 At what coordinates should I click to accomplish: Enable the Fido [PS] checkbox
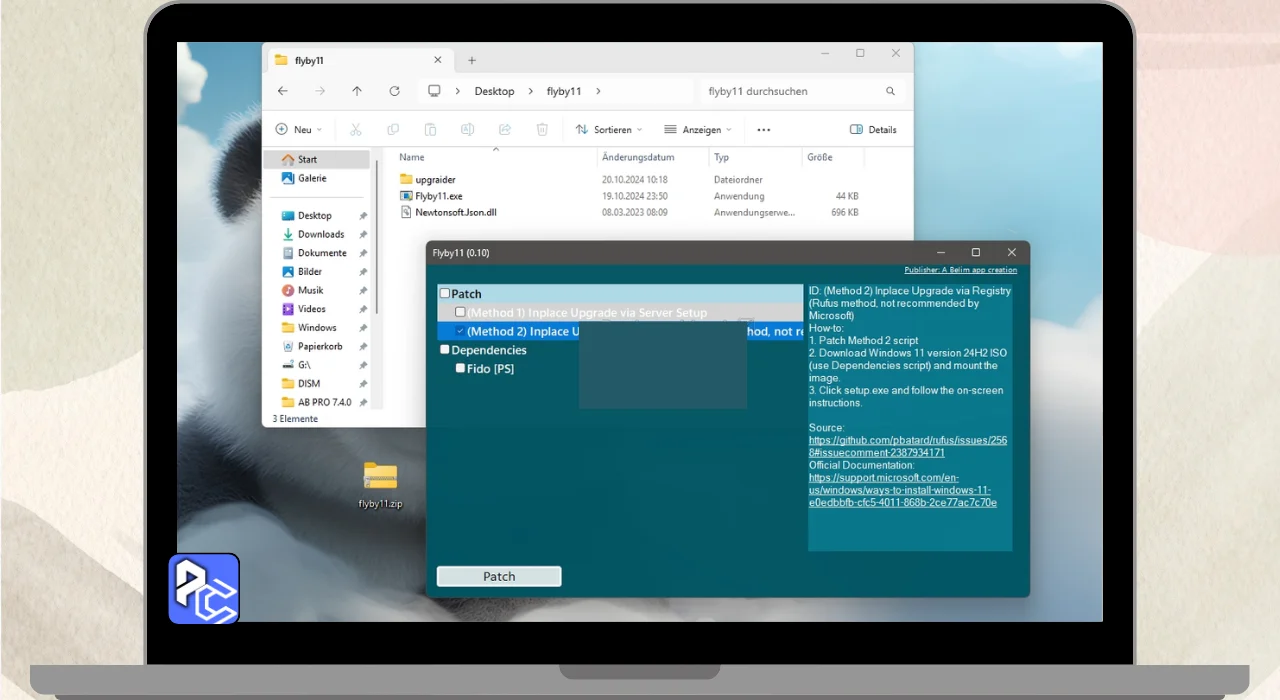point(460,368)
